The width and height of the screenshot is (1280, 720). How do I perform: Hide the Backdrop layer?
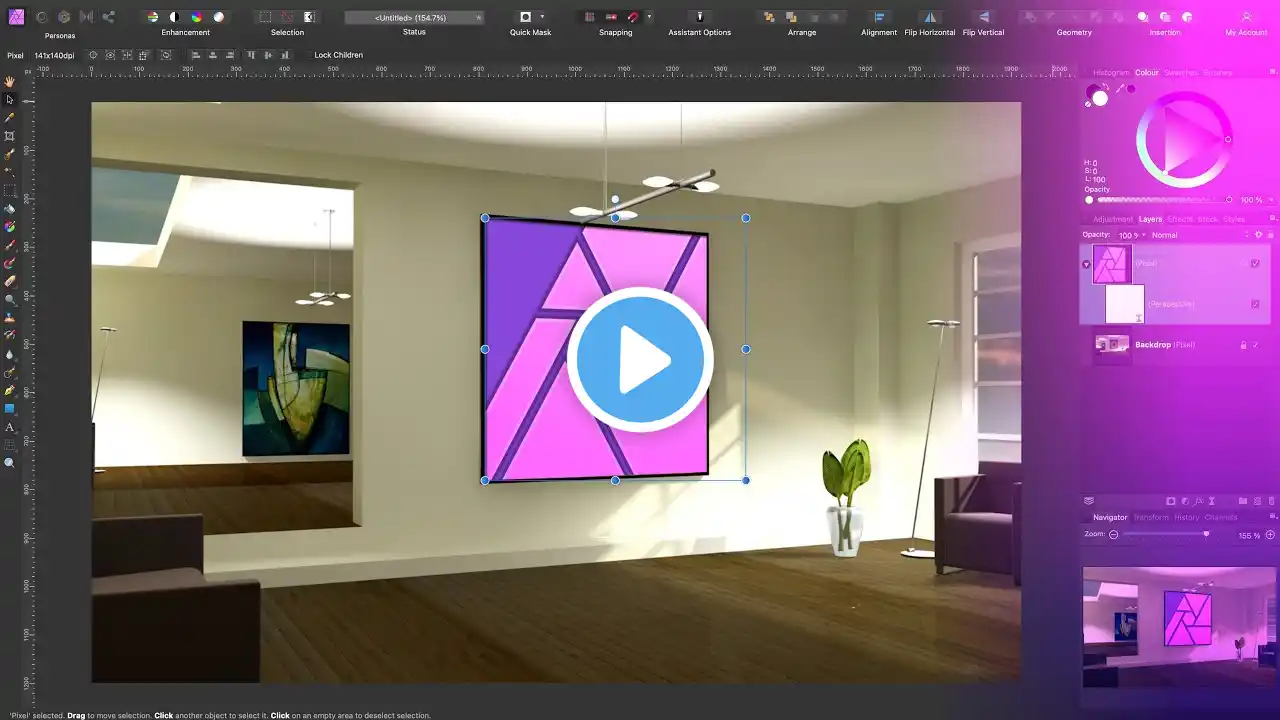pyautogui.click(x=1255, y=345)
